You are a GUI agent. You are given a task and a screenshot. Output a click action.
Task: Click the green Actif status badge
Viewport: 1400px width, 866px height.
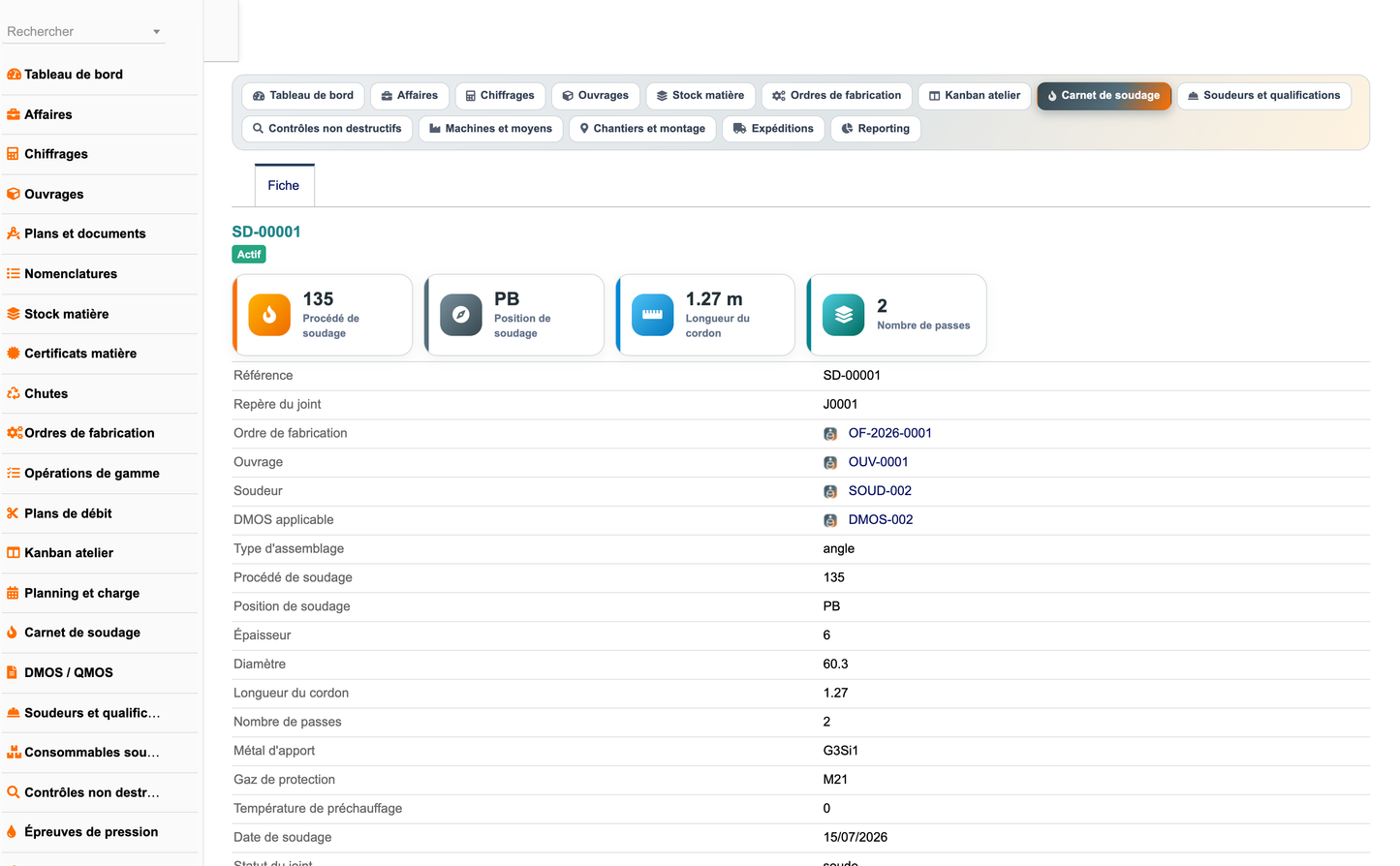[x=249, y=255]
